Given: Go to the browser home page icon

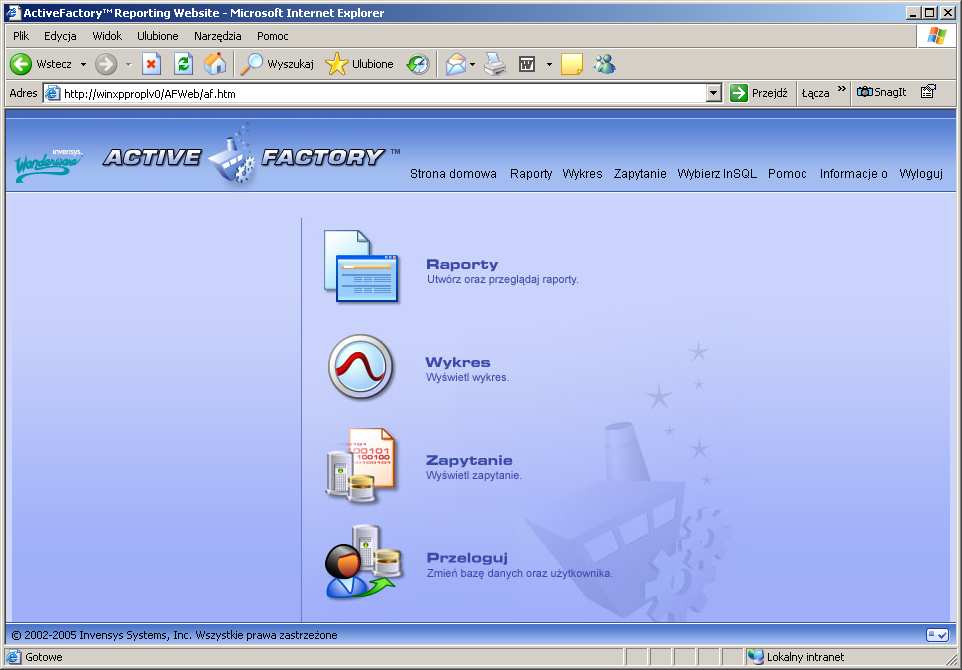Looking at the screenshot, I should pos(215,64).
